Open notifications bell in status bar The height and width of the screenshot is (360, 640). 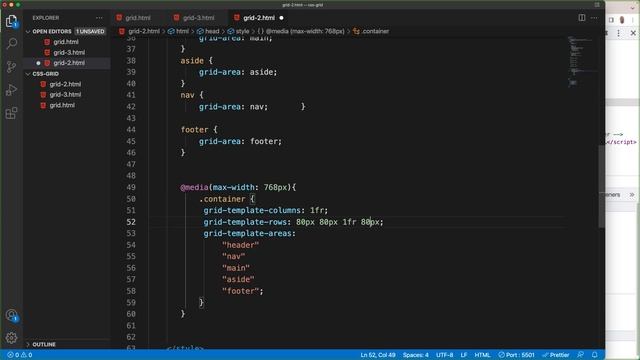(x=595, y=355)
